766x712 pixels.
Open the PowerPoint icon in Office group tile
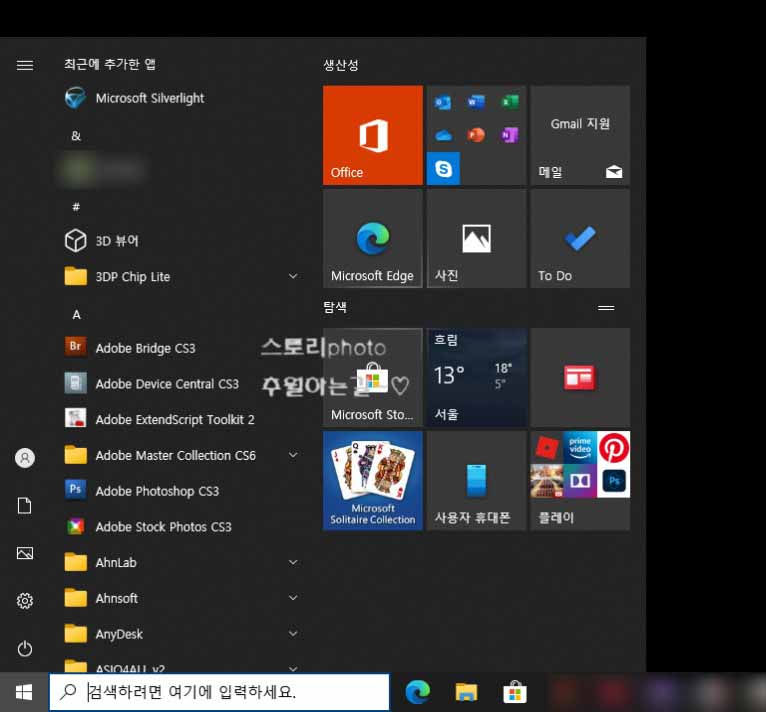coord(476,135)
